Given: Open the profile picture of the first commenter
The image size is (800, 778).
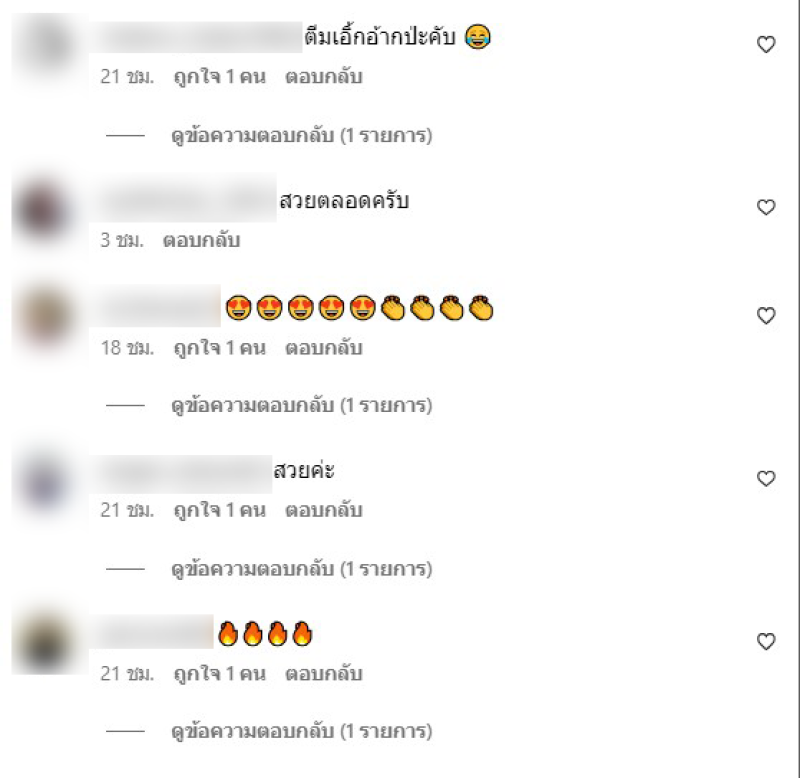Looking at the screenshot, I should [47, 47].
